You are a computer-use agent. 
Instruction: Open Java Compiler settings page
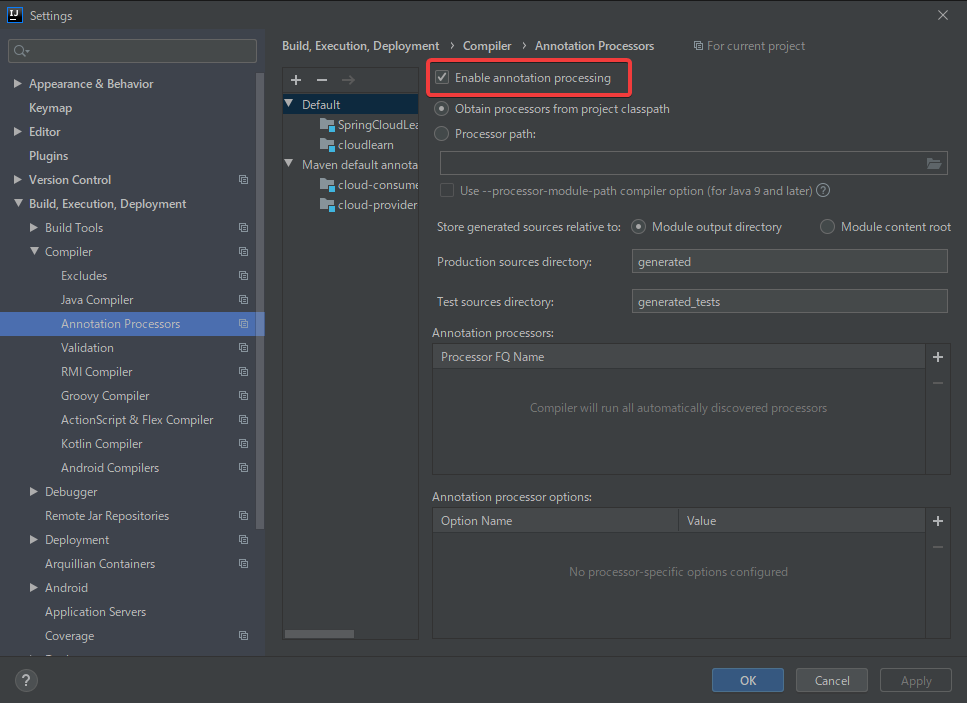(x=97, y=300)
